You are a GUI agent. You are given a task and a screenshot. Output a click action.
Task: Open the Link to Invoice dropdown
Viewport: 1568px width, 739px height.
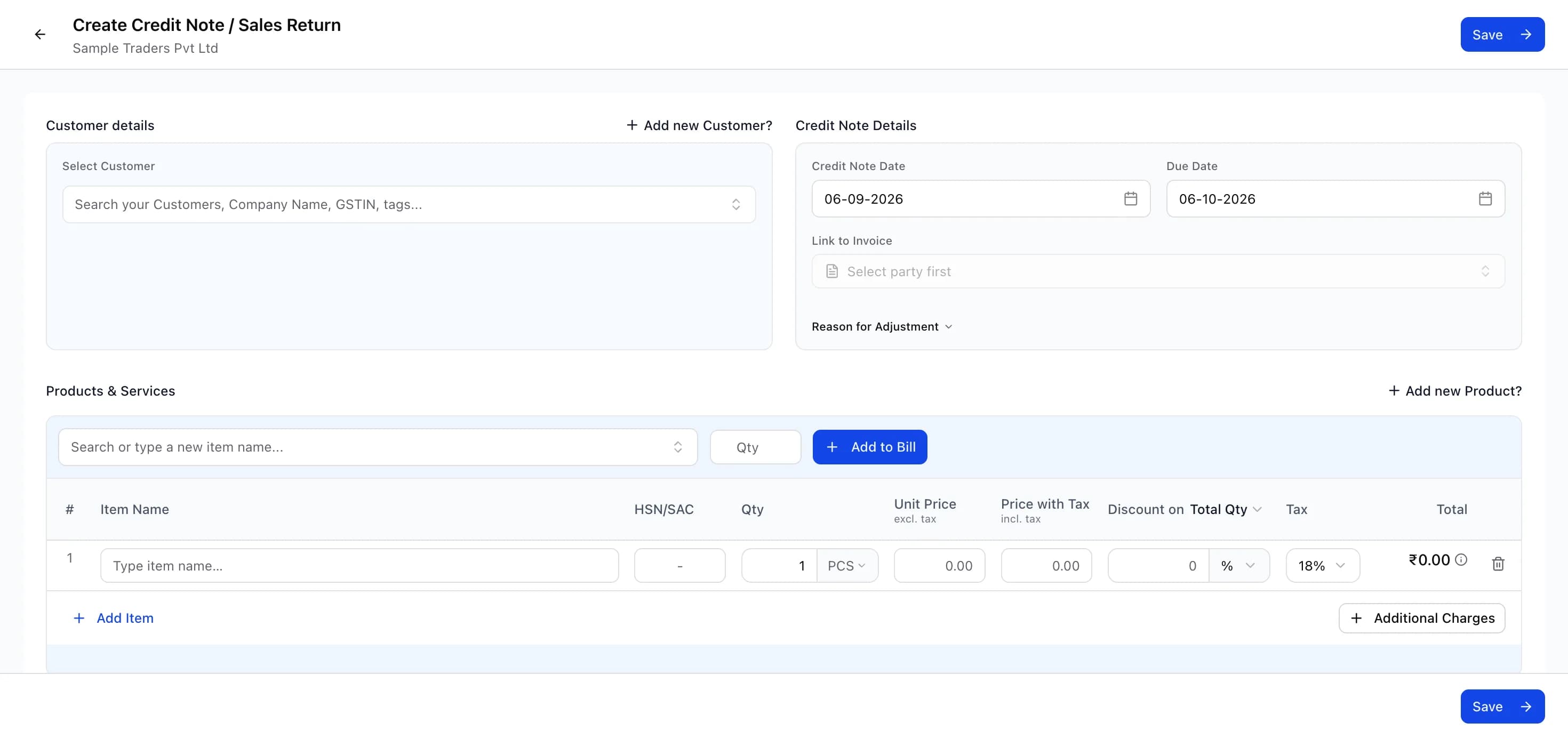point(1158,271)
